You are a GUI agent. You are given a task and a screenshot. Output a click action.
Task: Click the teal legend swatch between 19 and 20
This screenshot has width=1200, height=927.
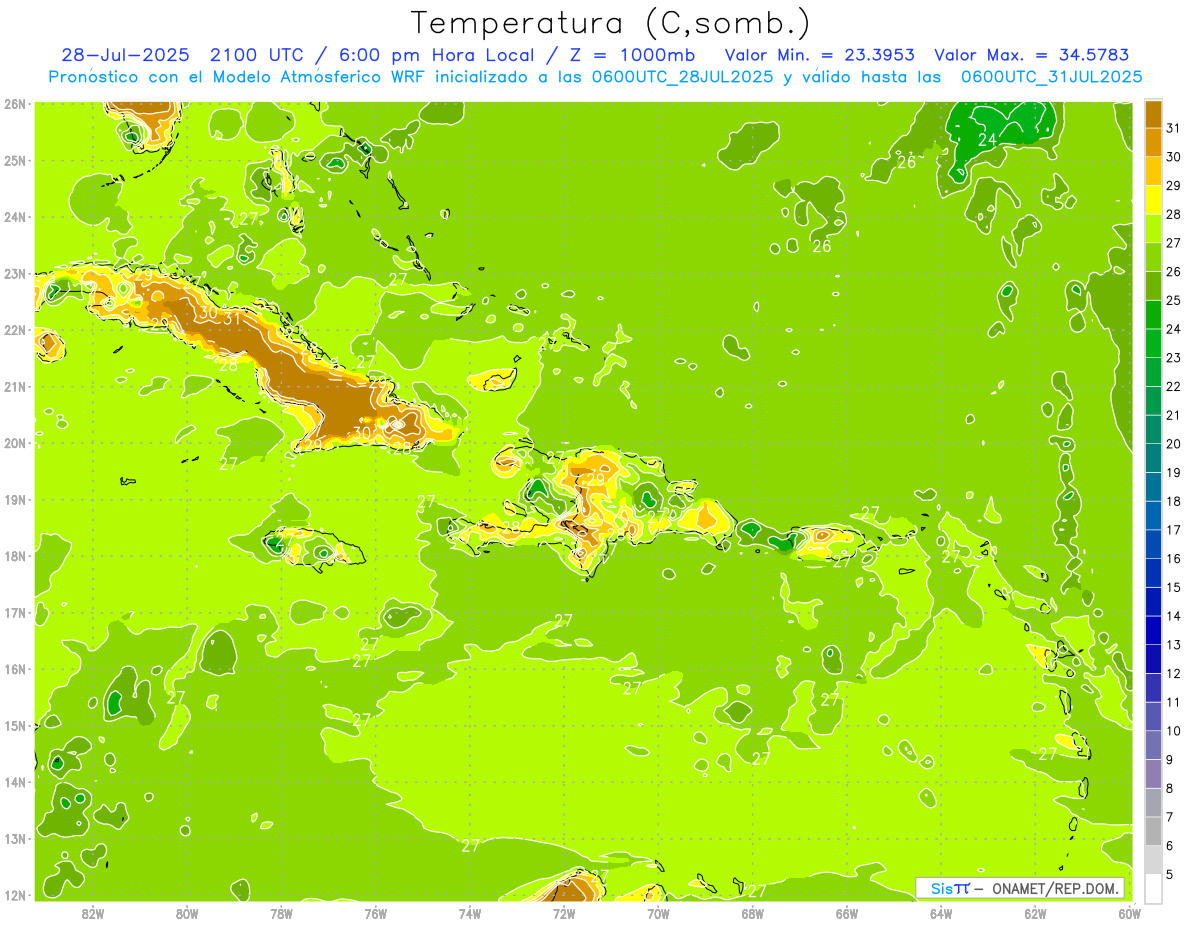tap(1153, 458)
